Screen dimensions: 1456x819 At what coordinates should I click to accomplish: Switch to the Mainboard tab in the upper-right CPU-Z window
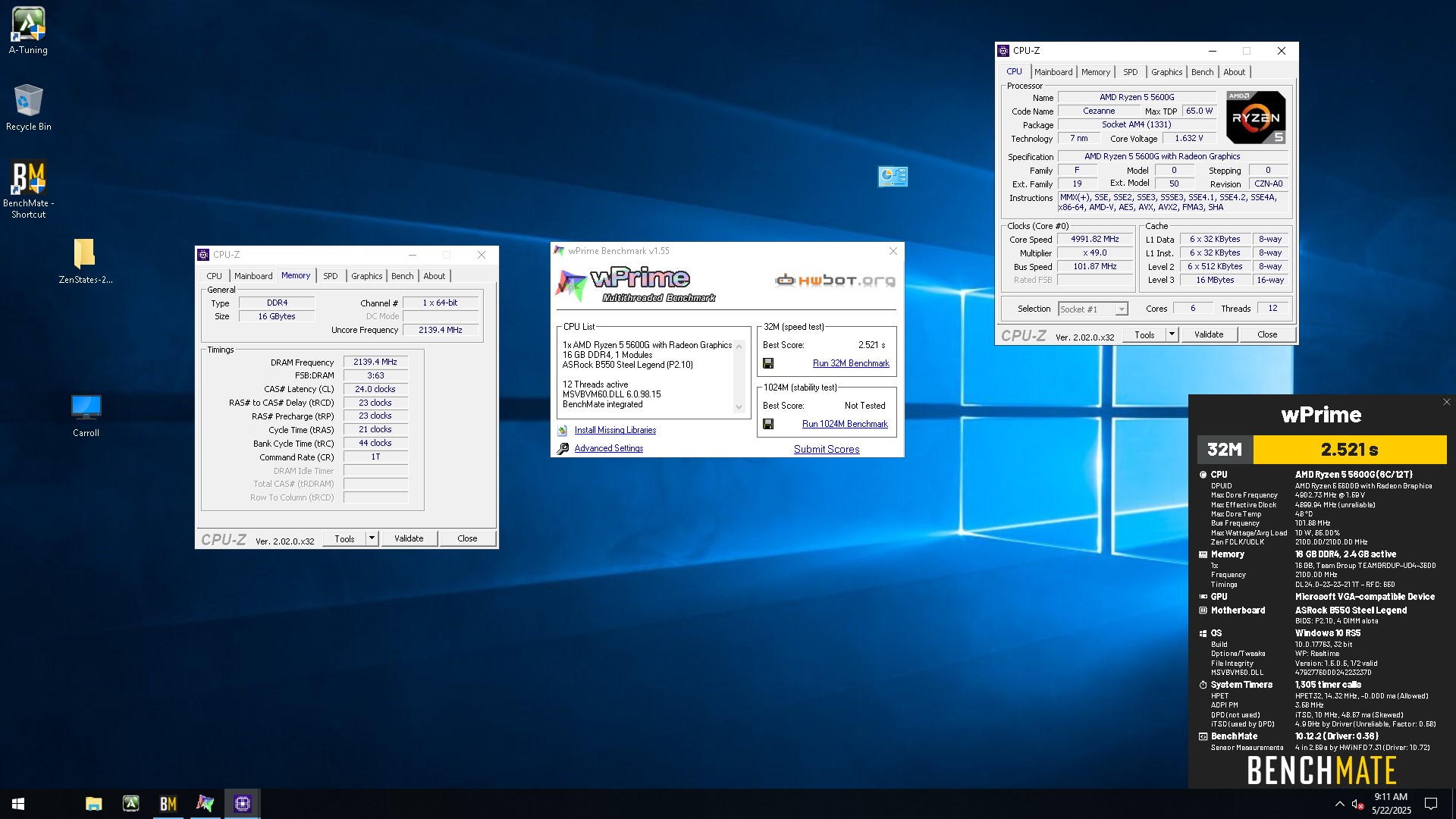click(1053, 72)
